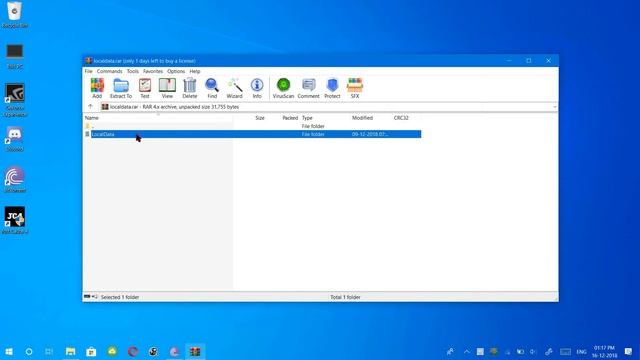
Task: Open the View toolbar icon
Action: point(167,88)
